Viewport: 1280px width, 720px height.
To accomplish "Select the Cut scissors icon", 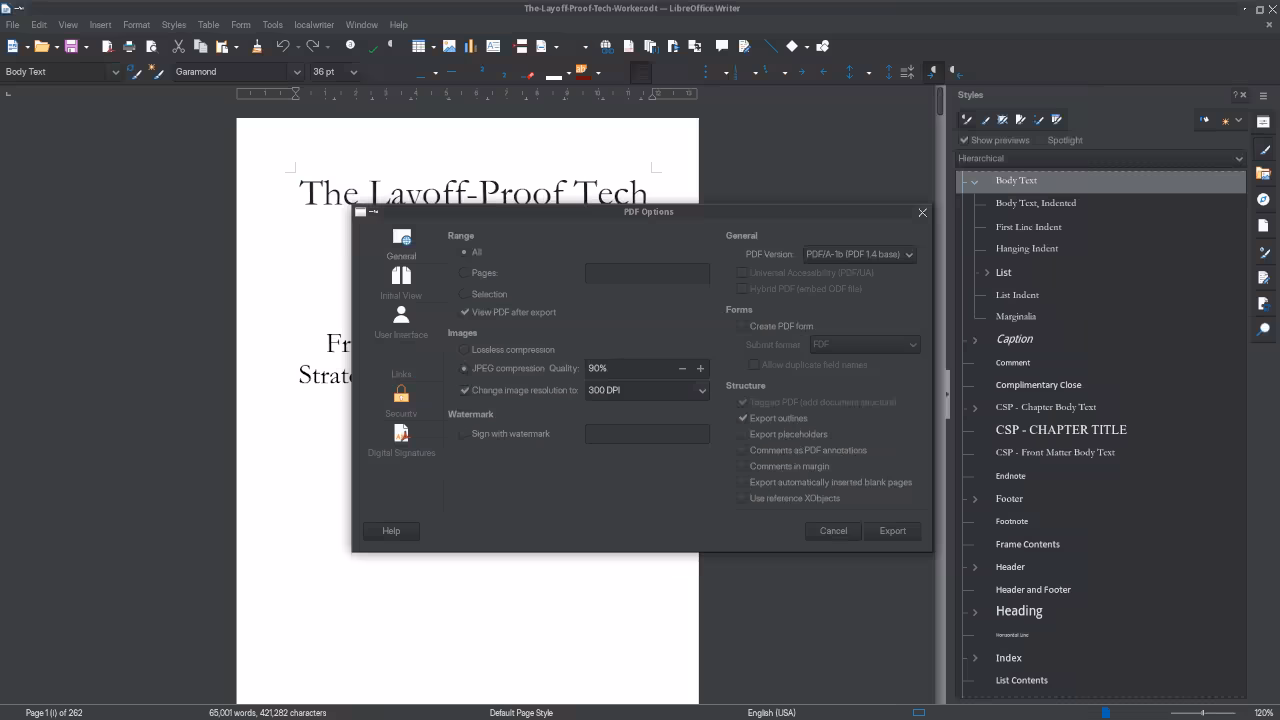I will point(178,46).
